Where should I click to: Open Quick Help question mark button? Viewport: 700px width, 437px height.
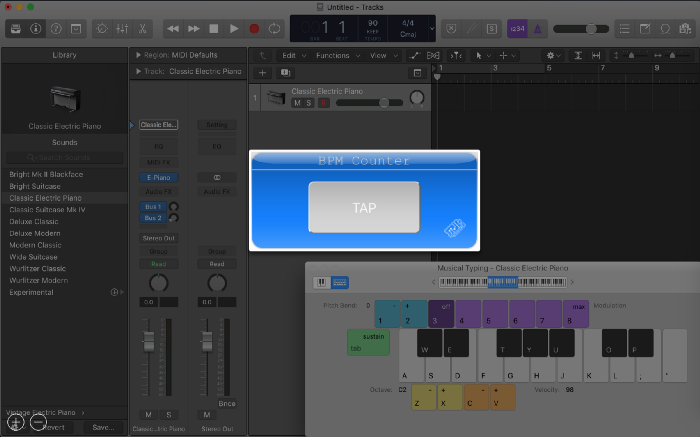point(56,29)
